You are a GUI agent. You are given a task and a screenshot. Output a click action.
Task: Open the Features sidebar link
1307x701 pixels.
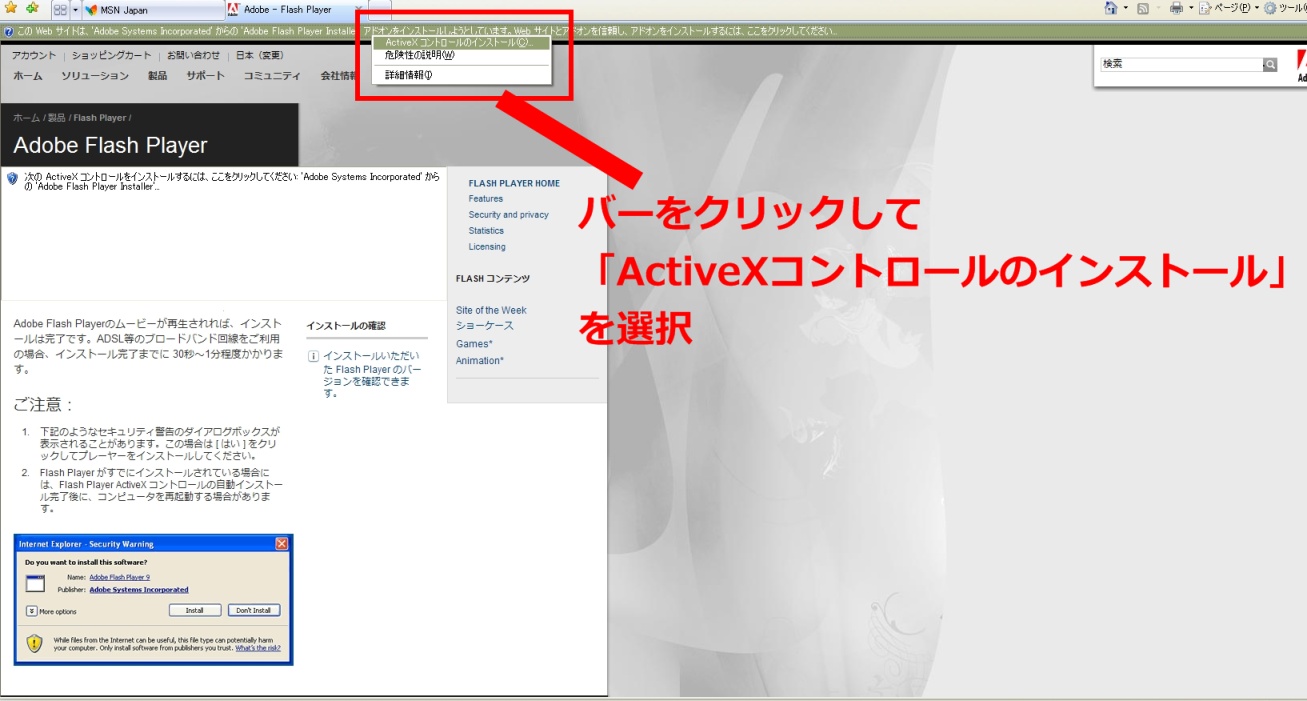pyautogui.click(x=486, y=199)
